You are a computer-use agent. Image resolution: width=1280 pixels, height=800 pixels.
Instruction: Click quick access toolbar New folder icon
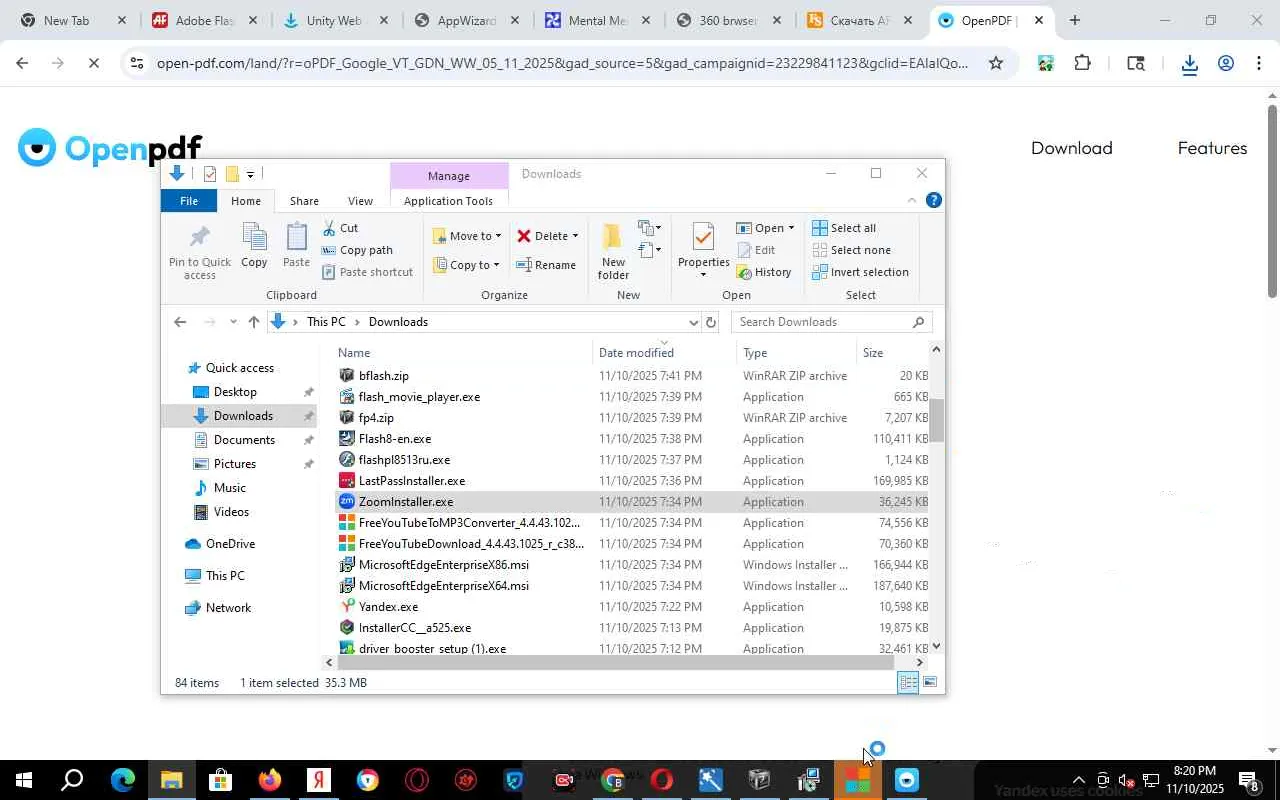pyautogui.click(x=232, y=174)
